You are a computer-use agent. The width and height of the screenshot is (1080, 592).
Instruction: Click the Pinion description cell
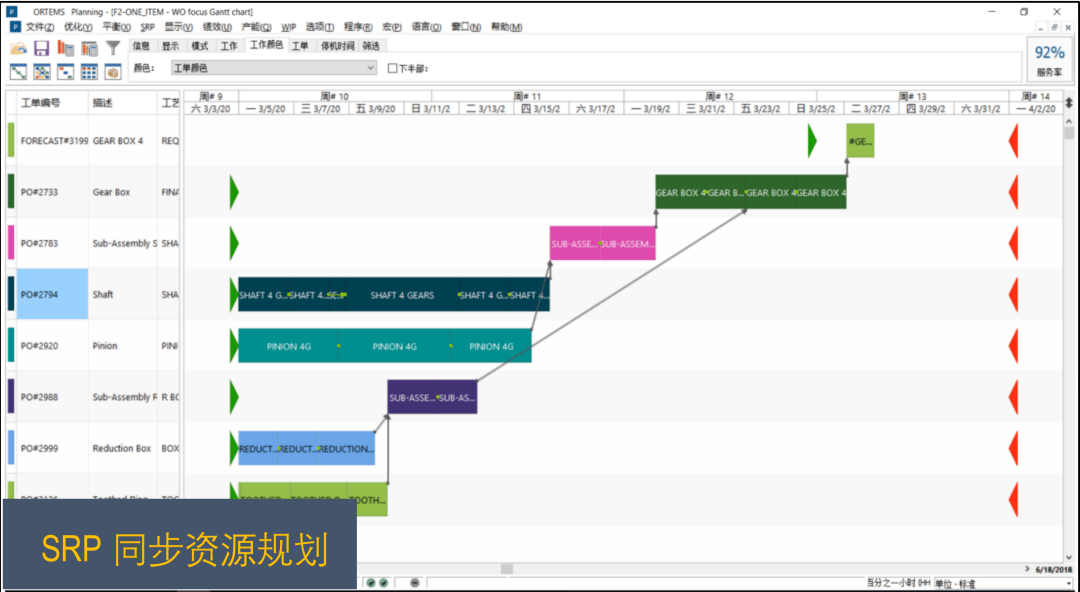[122, 345]
